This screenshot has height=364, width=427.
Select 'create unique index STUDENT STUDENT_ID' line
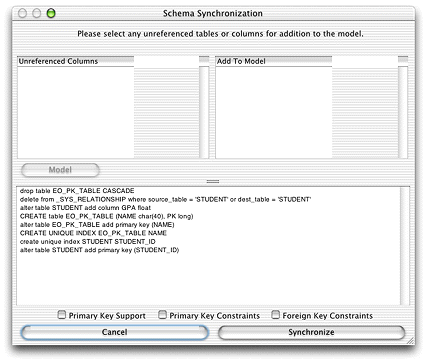tap(88, 242)
